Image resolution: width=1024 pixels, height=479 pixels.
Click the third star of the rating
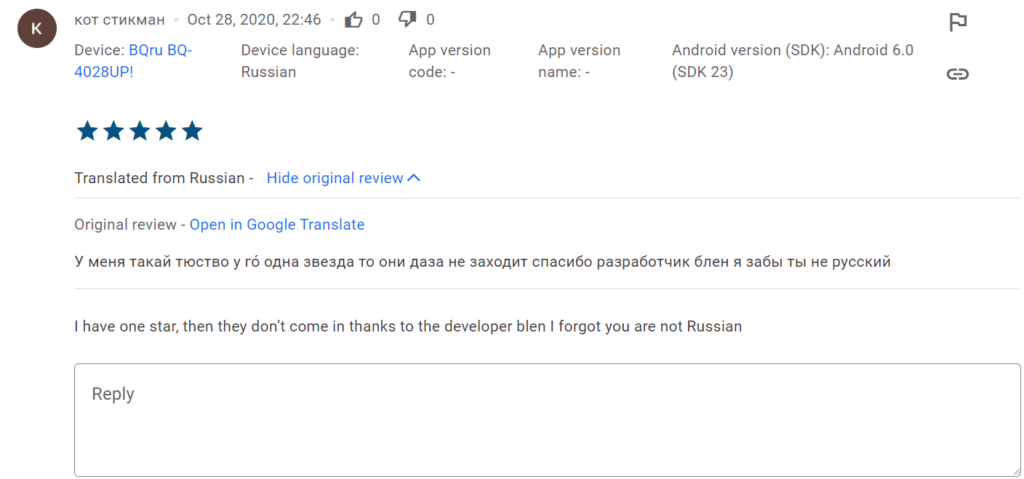pos(139,131)
